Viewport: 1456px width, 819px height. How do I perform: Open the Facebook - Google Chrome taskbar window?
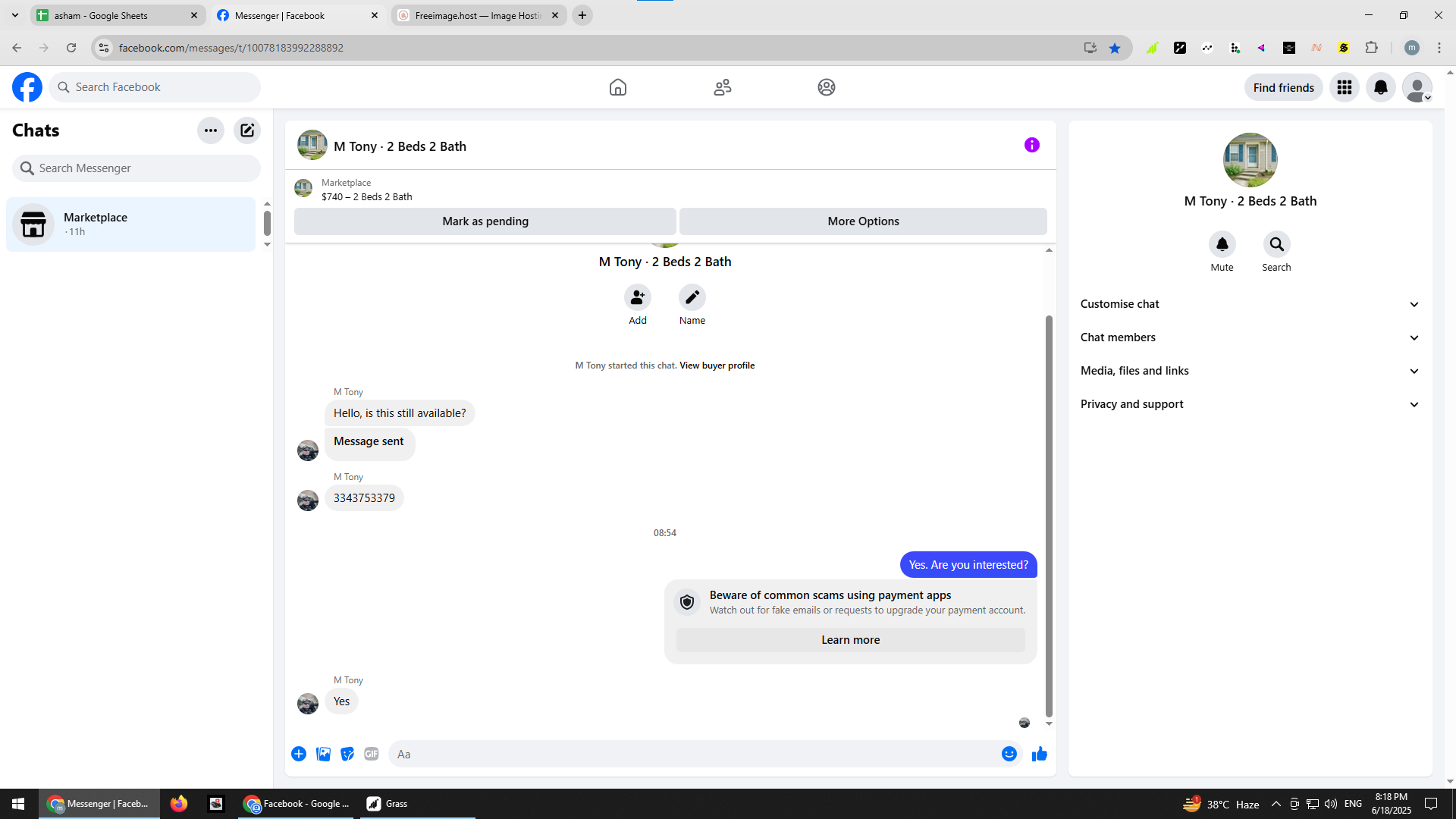pyautogui.click(x=297, y=804)
